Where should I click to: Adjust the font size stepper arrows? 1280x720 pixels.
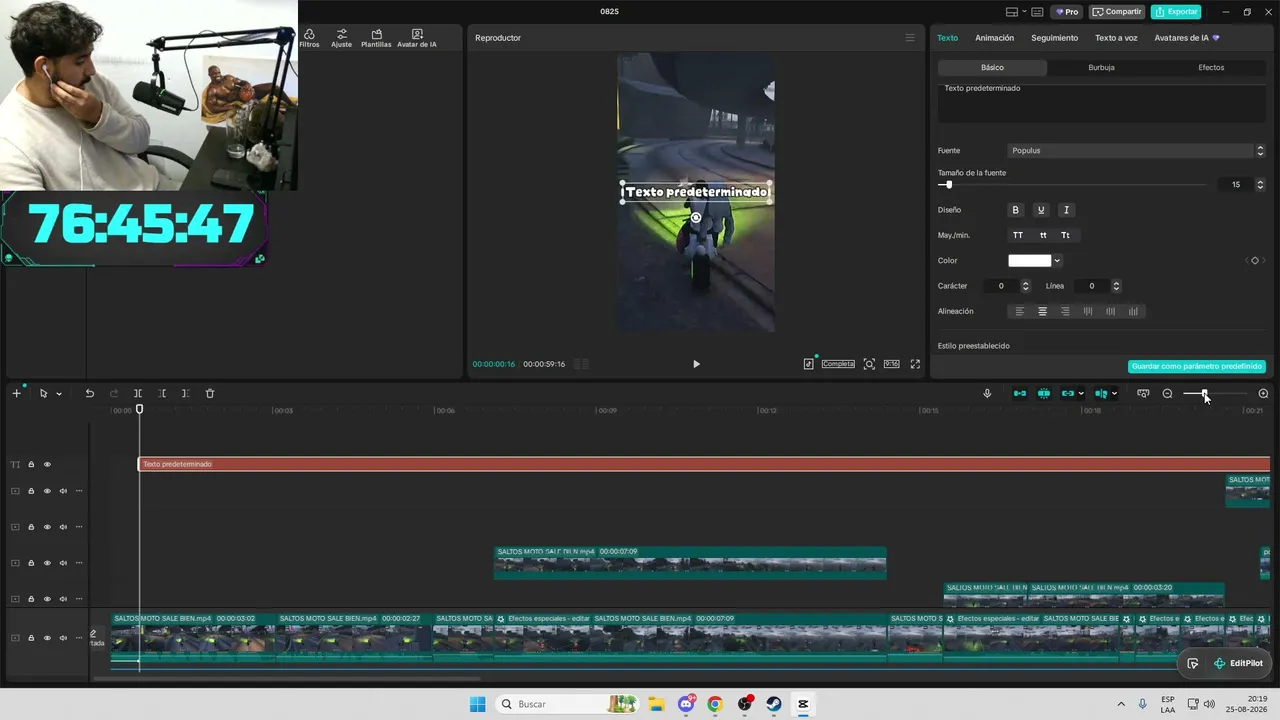[1260, 185]
